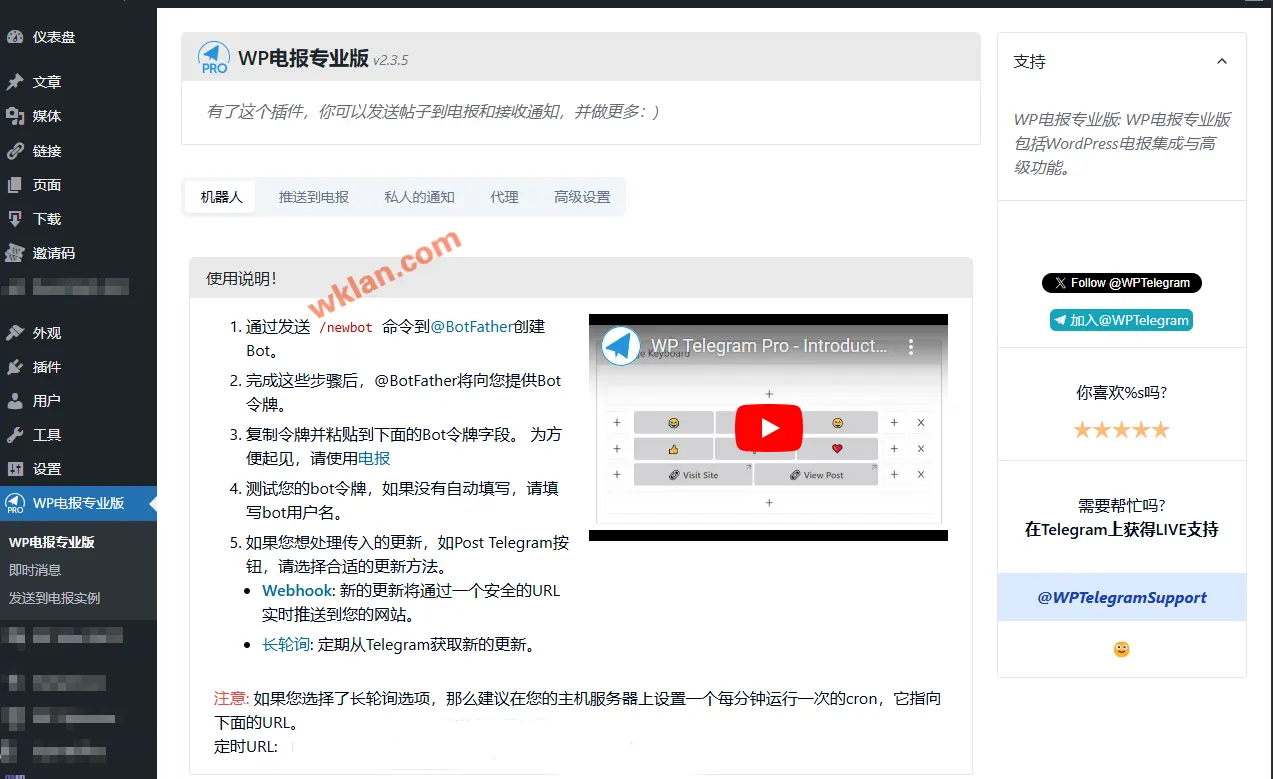Open the WP电报专业版 submenu entry

[52, 542]
